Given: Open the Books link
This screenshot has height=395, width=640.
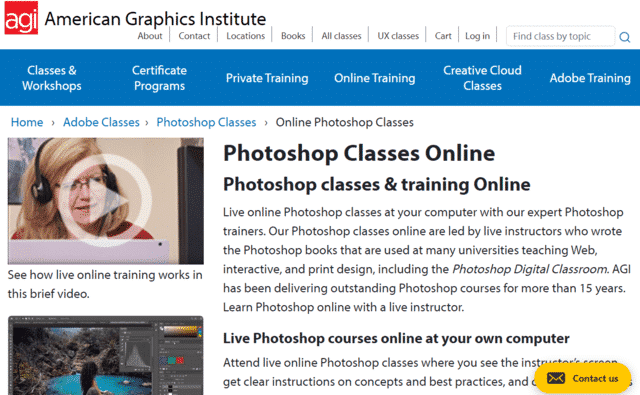Looking at the screenshot, I should tap(293, 36).
